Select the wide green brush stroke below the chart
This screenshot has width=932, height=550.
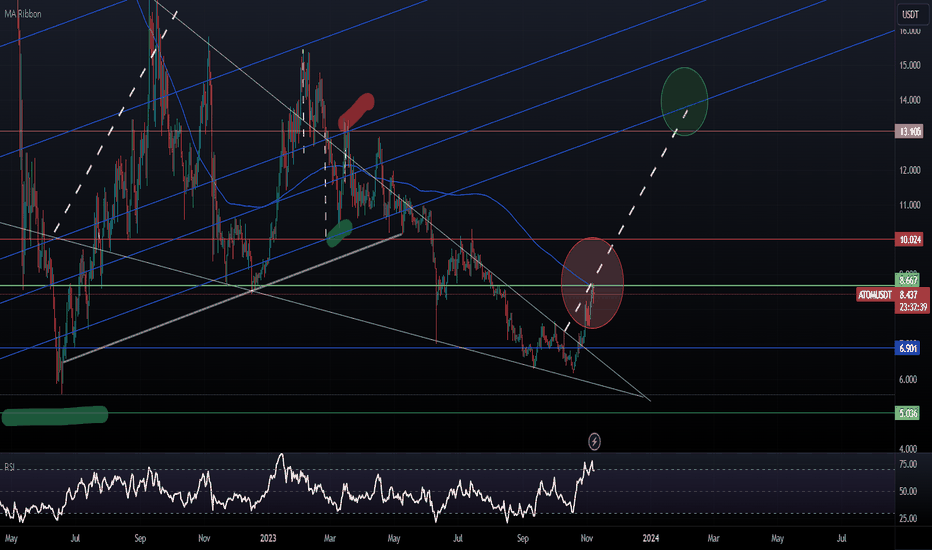55,416
